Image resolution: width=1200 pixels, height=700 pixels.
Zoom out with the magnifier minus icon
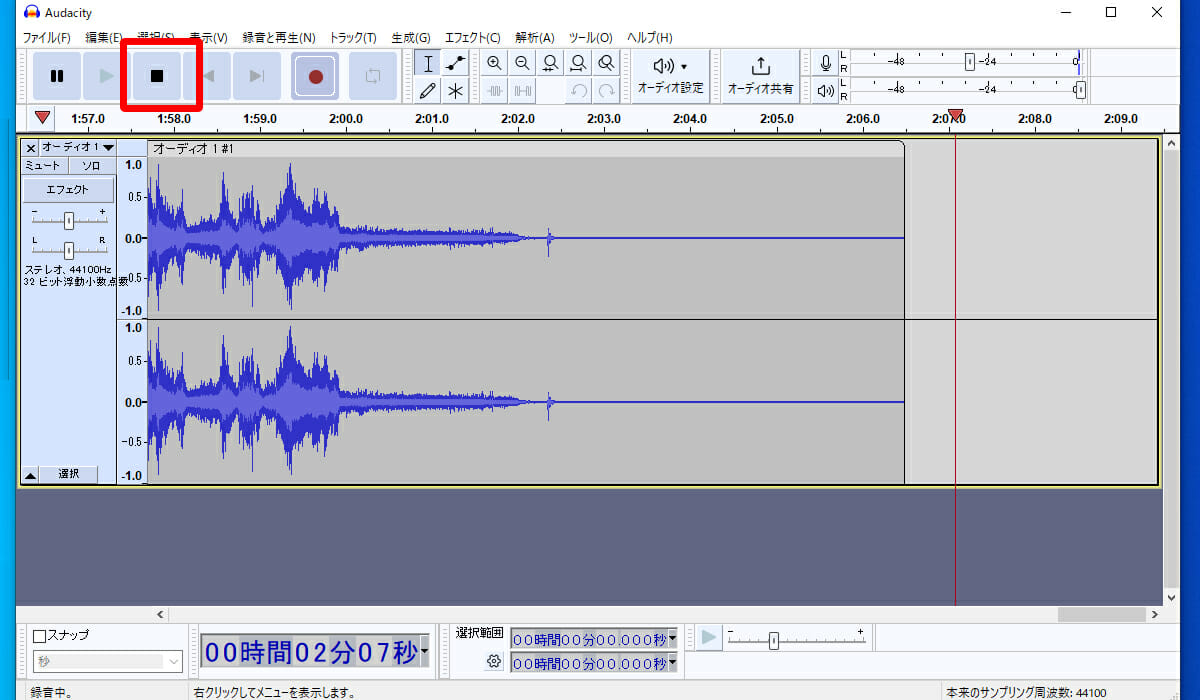522,63
